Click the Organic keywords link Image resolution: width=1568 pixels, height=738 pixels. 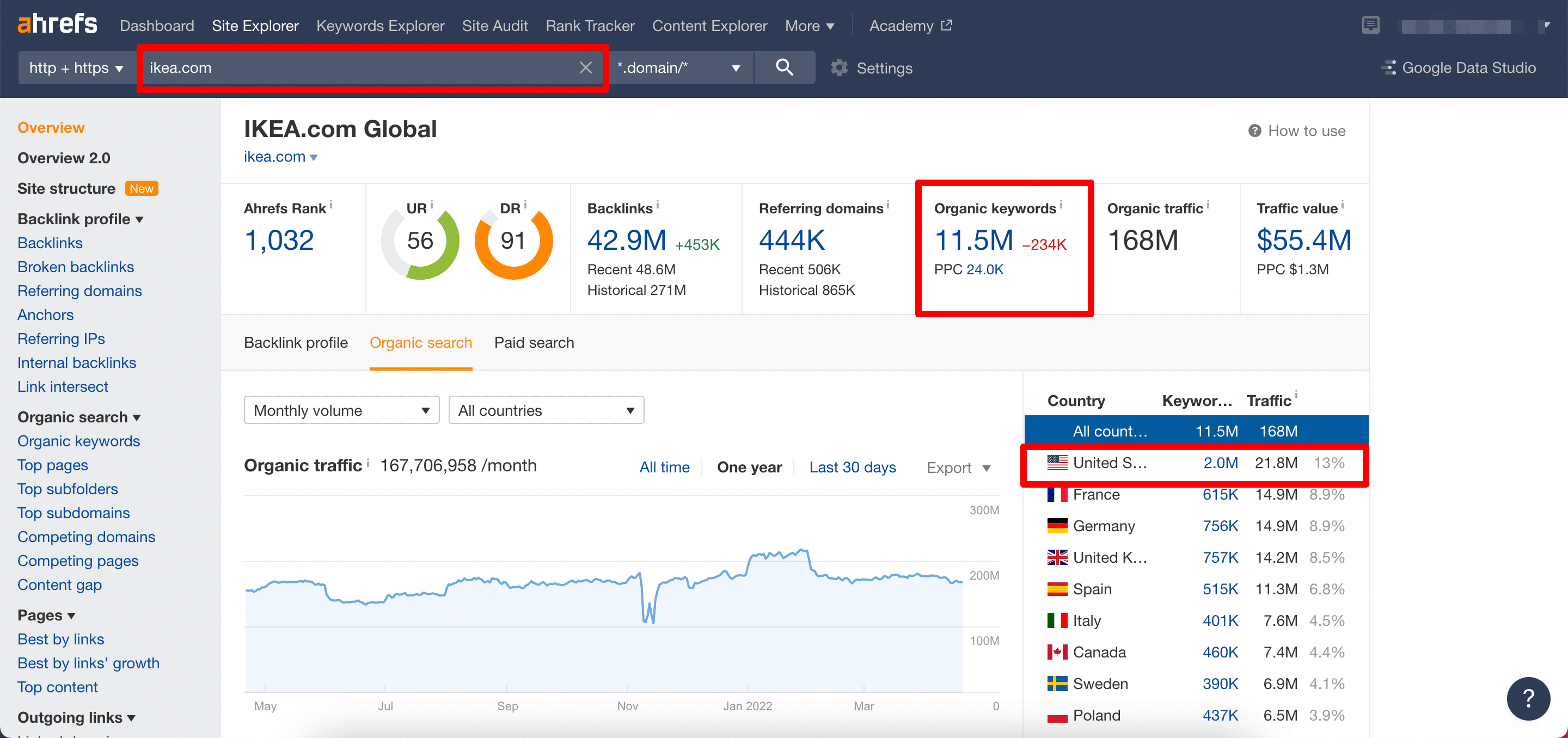[78, 440]
